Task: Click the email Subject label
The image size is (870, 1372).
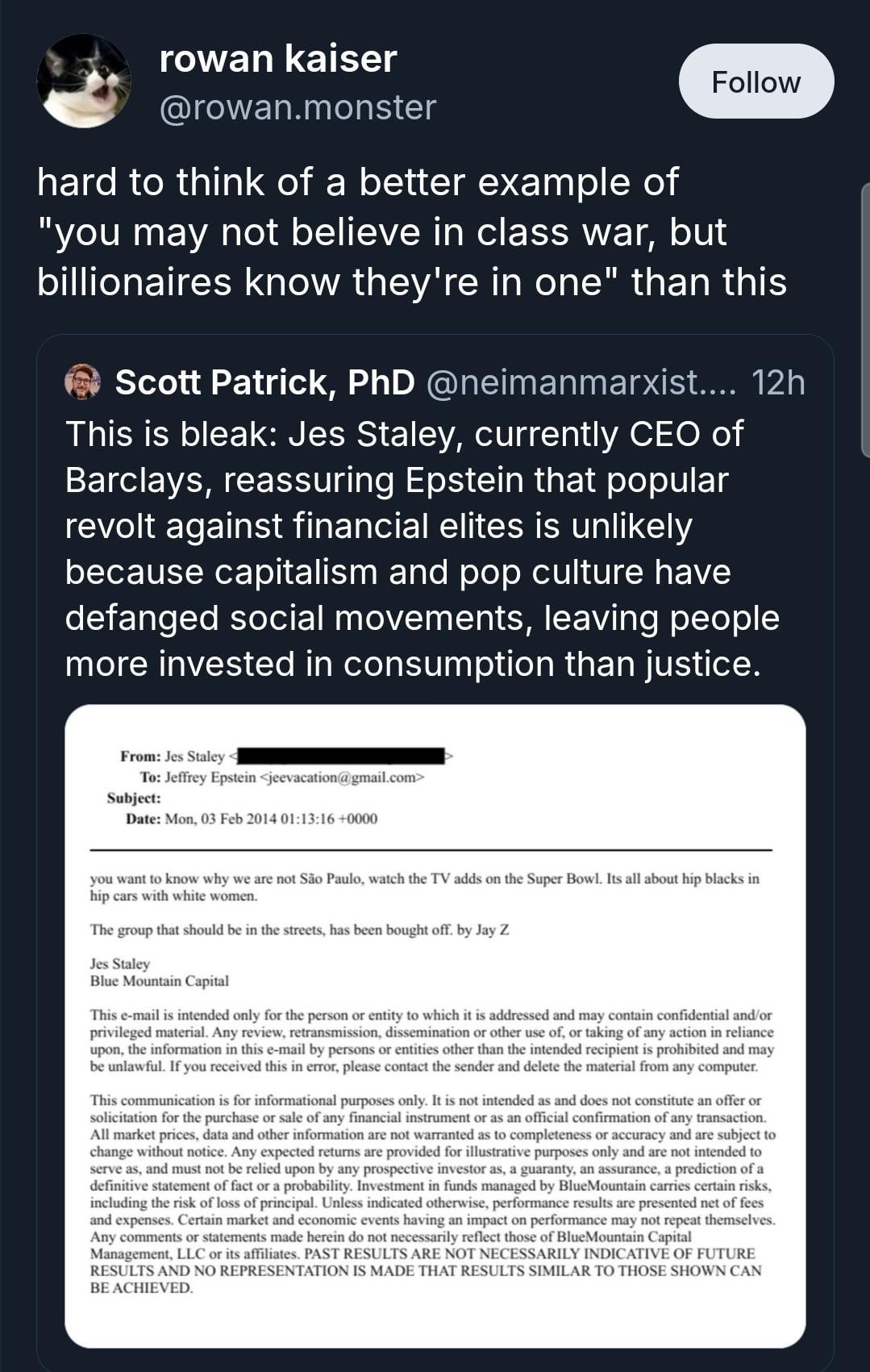Action: (x=134, y=798)
